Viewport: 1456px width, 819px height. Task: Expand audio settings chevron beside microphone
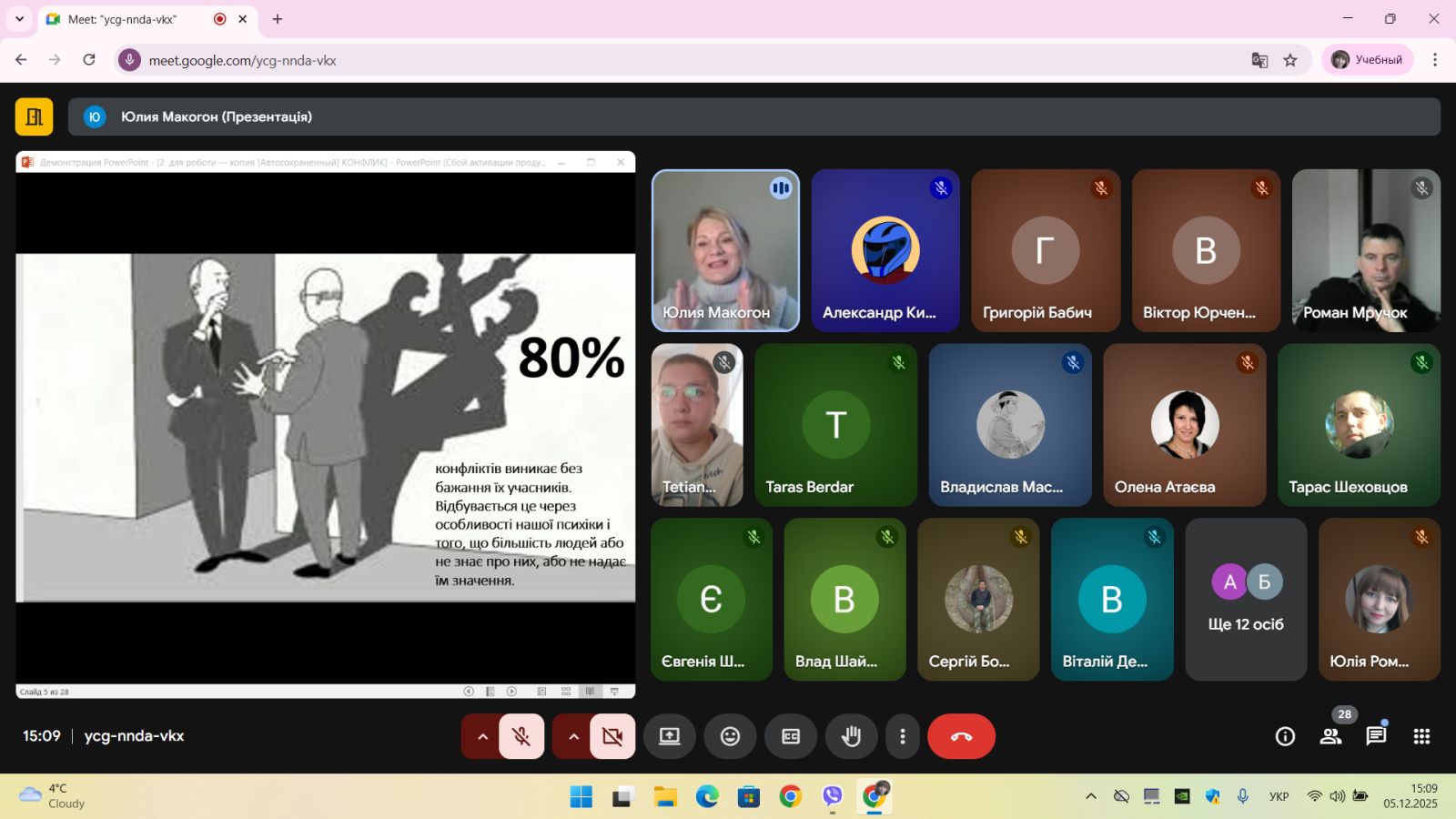click(x=482, y=736)
